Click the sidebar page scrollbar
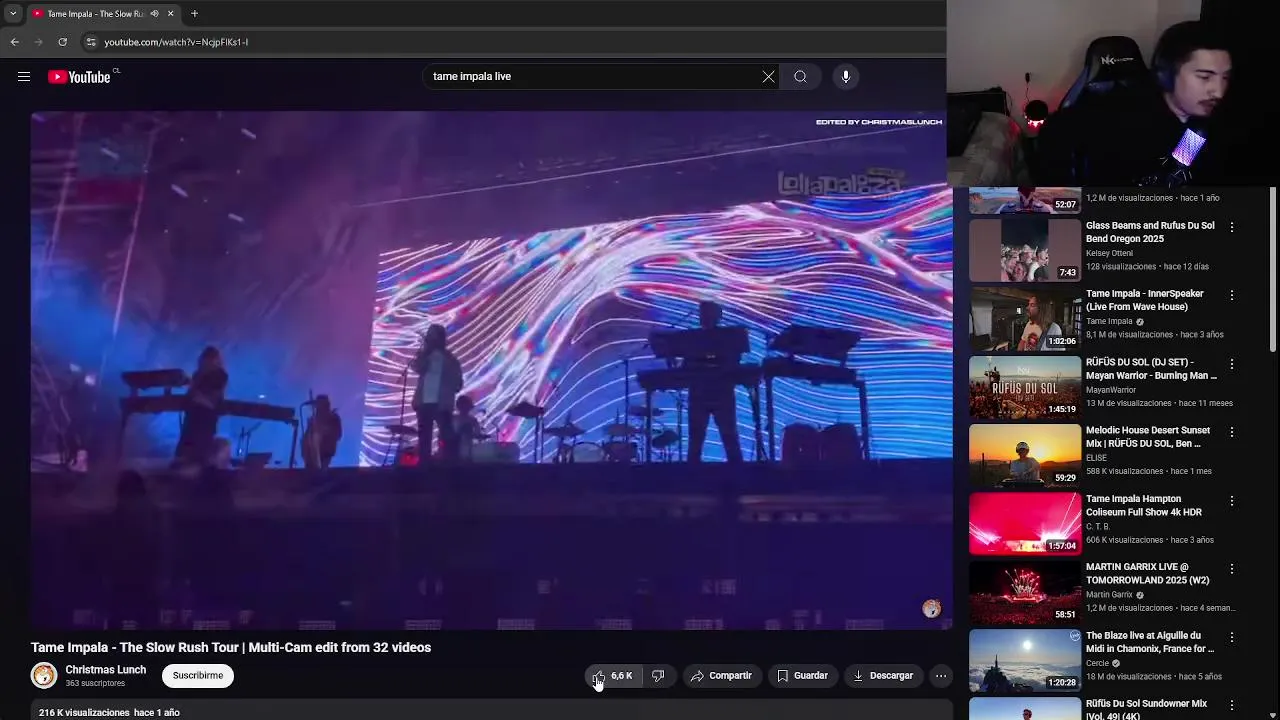This screenshot has height=720, width=1280. click(1273, 270)
